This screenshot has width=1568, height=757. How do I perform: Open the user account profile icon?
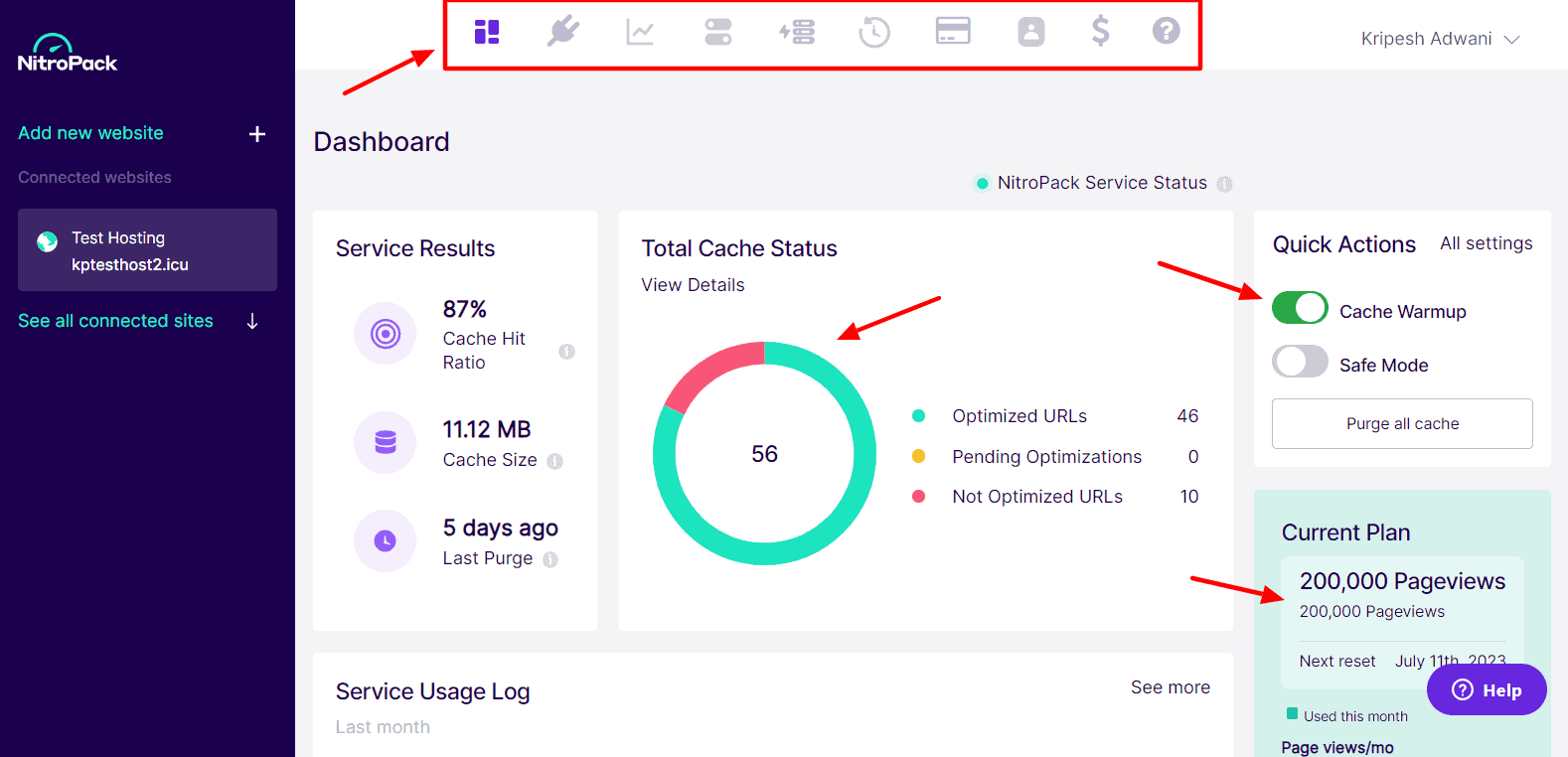coord(1031,32)
